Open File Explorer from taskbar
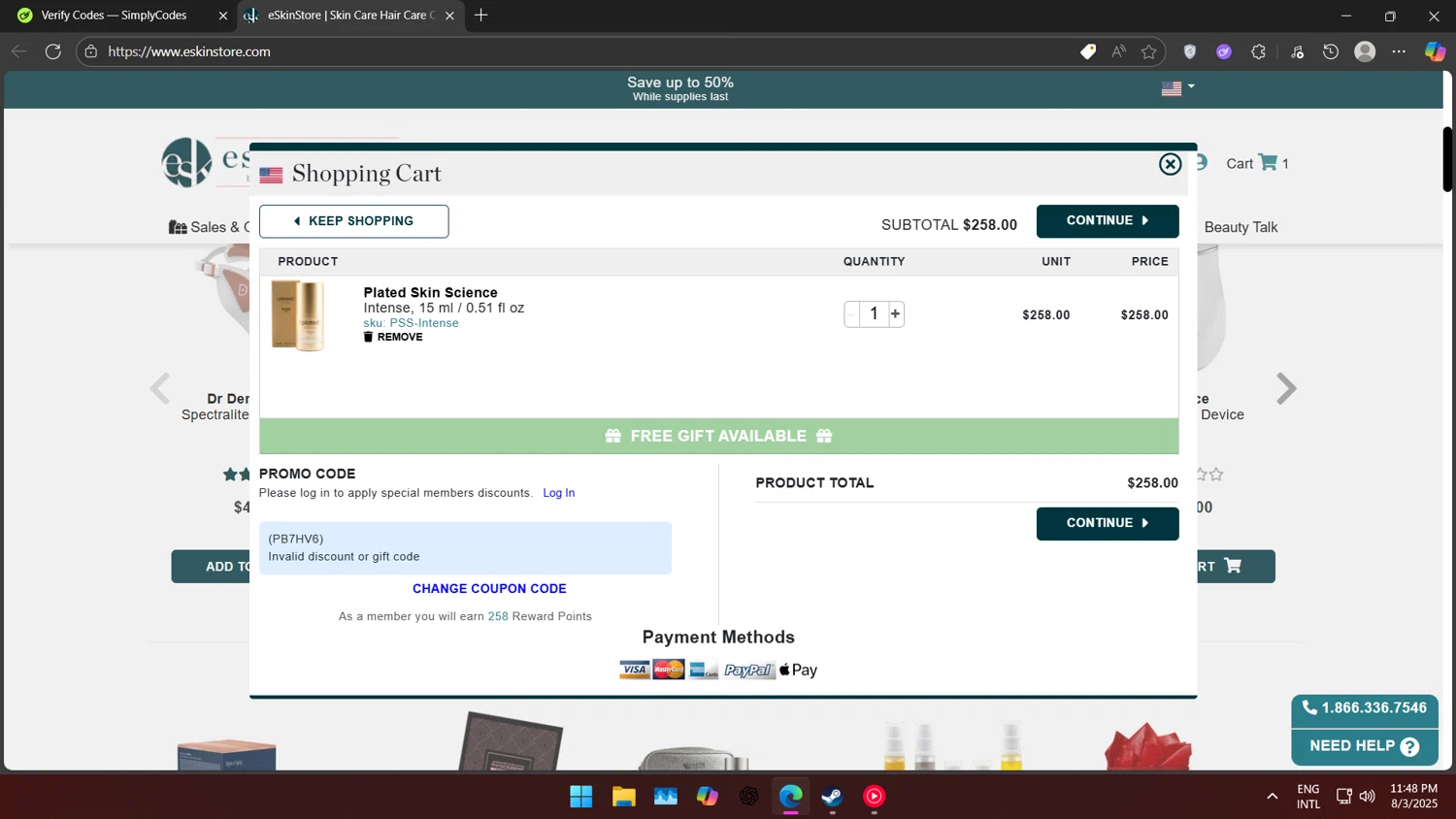 tap(623, 797)
